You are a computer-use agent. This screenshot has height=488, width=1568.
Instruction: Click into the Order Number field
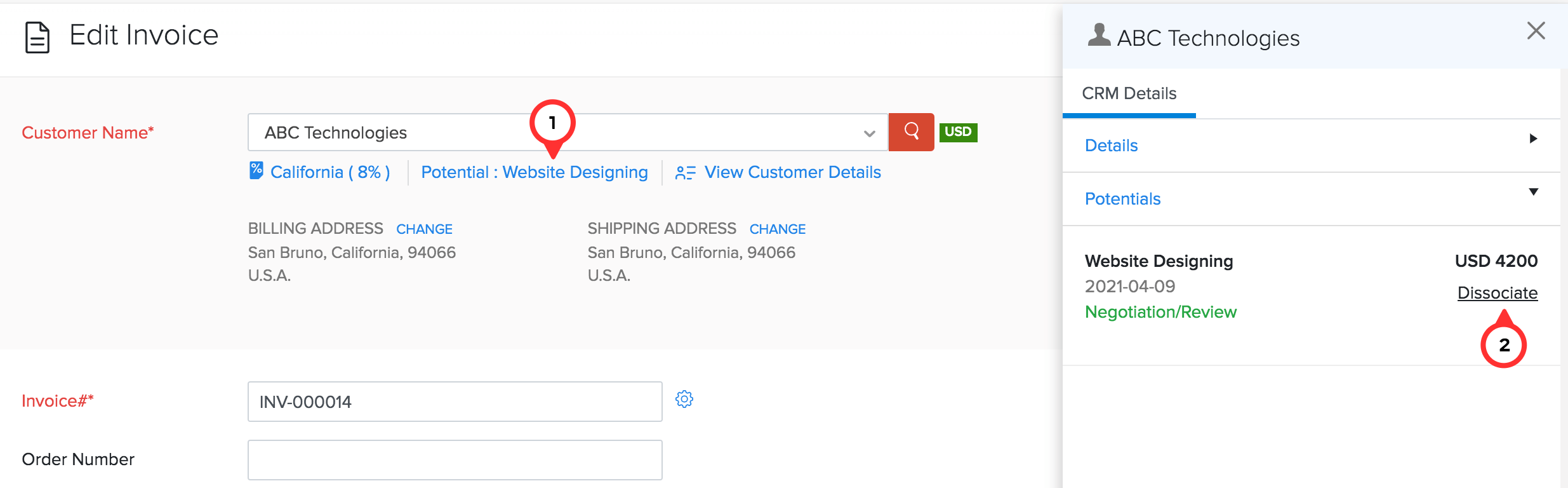(455, 460)
